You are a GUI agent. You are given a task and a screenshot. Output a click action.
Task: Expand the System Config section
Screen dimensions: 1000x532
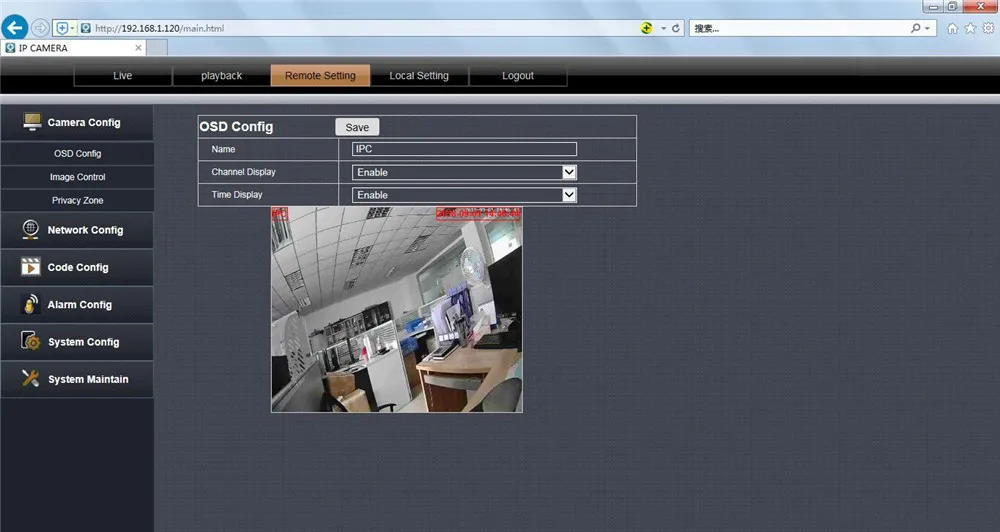pyautogui.click(x=77, y=342)
